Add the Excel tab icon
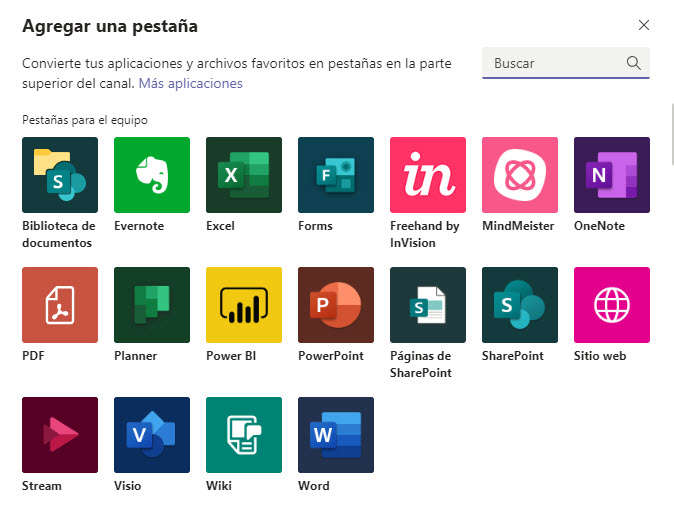Image resolution: width=674 pixels, height=519 pixels. pos(244,175)
